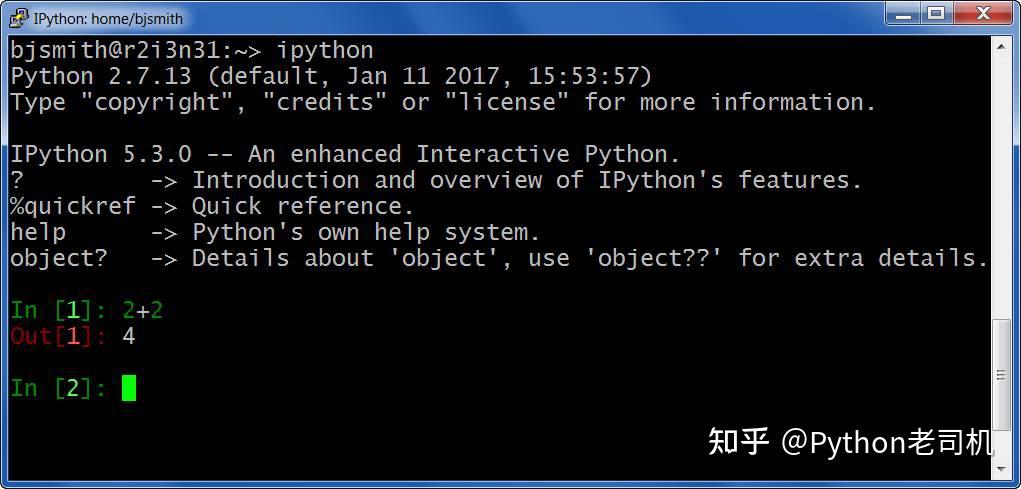Click the 知乎 @Python老司机 watermark
Image resolution: width=1021 pixels, height=489 pixels.
point(850,442)
